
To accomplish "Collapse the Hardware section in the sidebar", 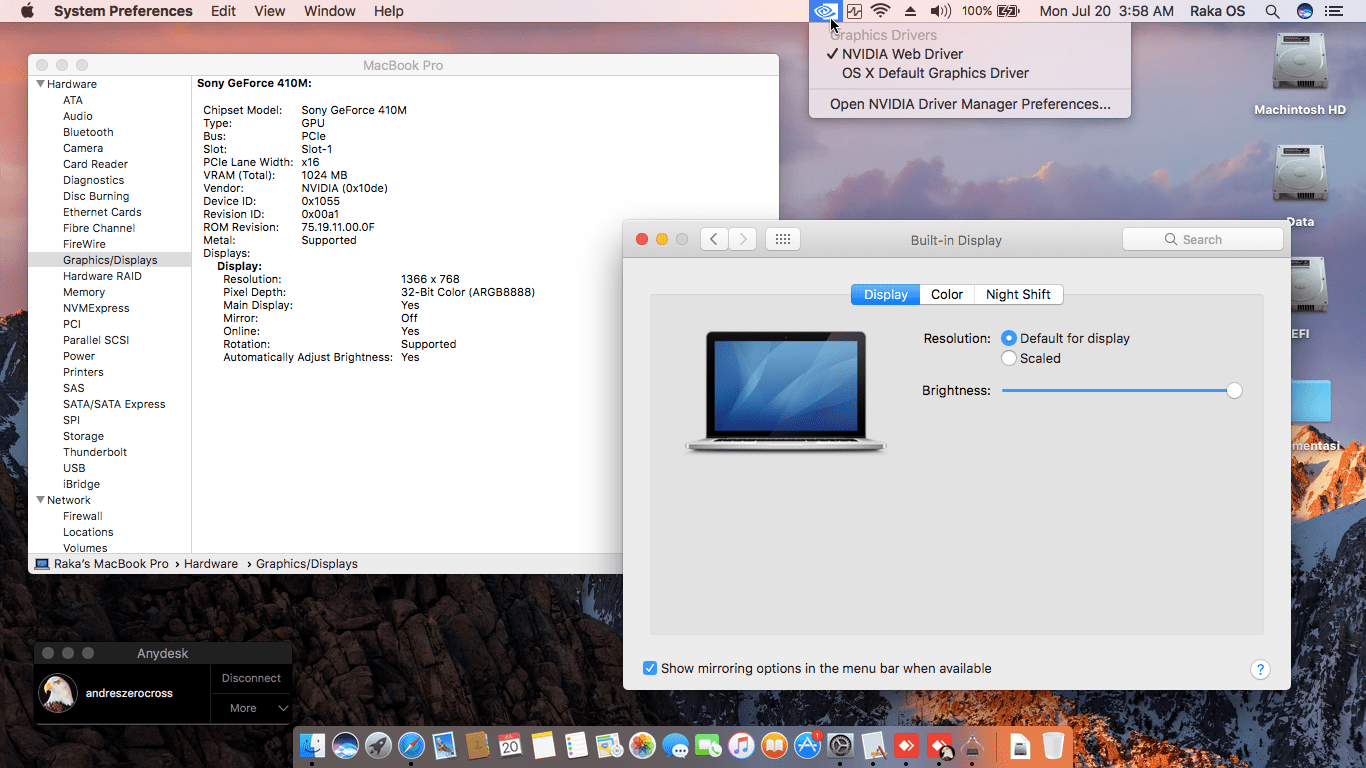I will (41, 84).
